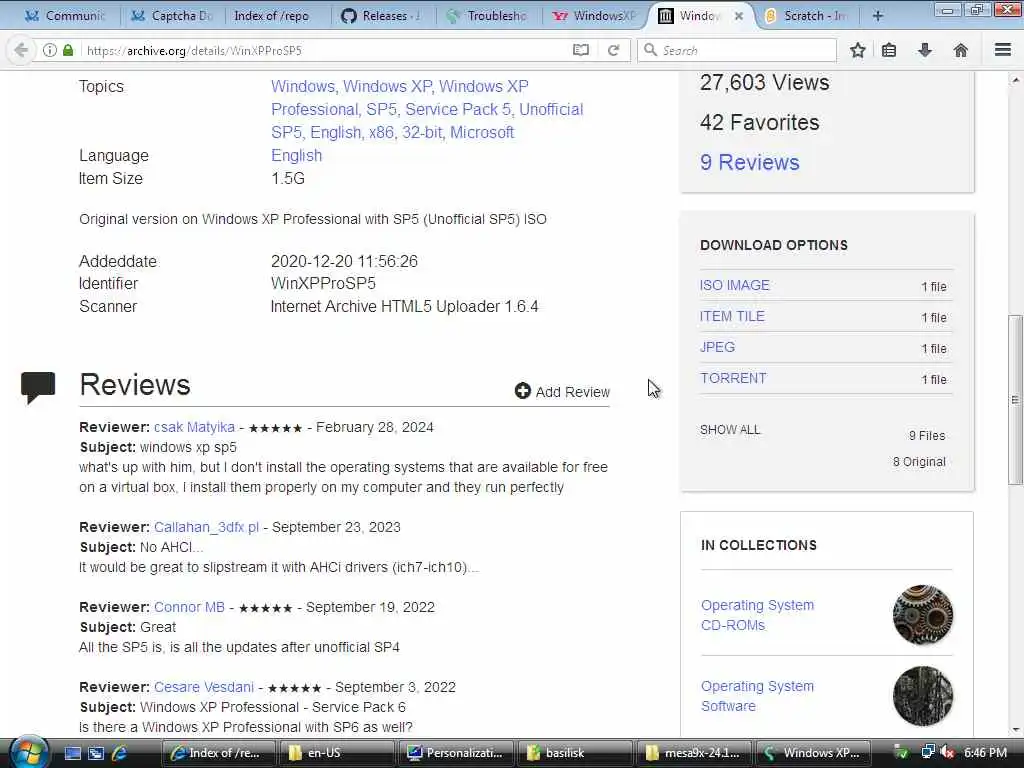The width and height of the screenshot is (1024, 768).
Task: Switch to the Communit tab
Action: [x=64, y=16]
